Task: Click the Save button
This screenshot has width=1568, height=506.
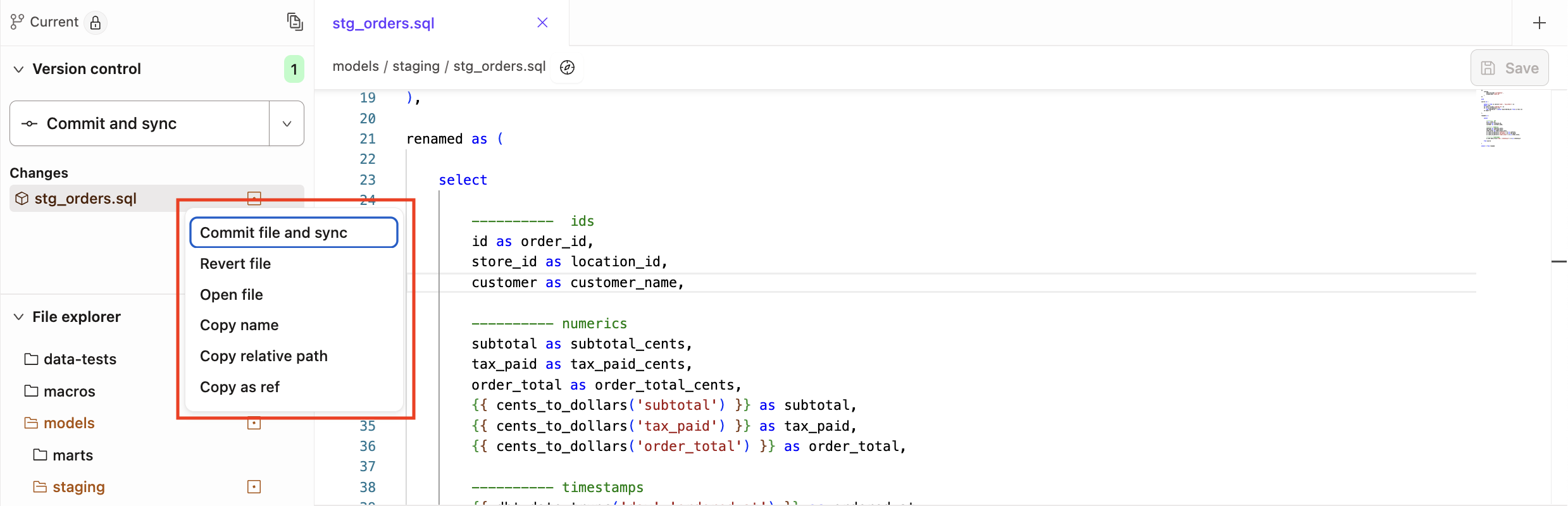Action: [1509, 68]
